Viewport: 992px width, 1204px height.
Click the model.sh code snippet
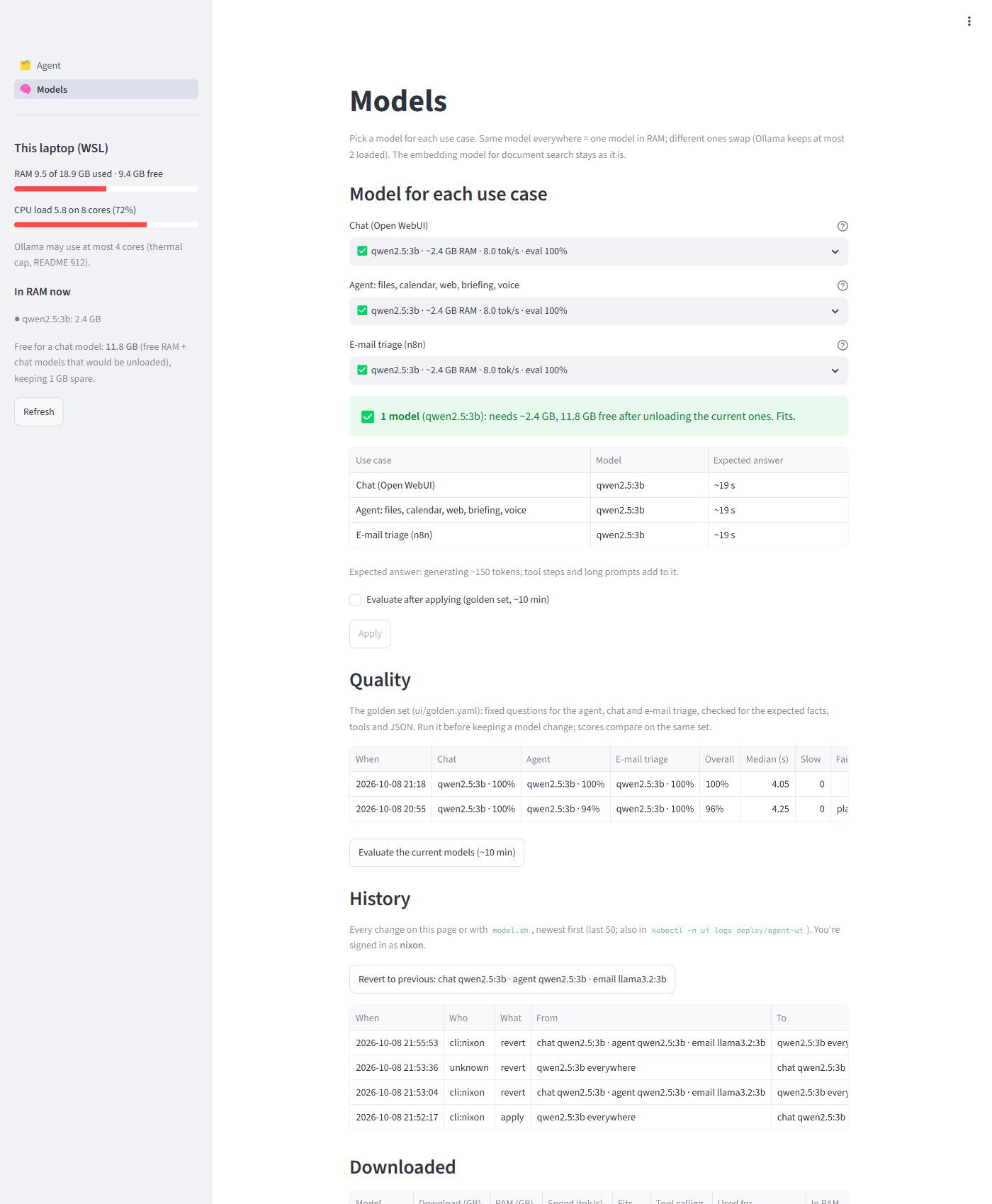coord(510,930)
